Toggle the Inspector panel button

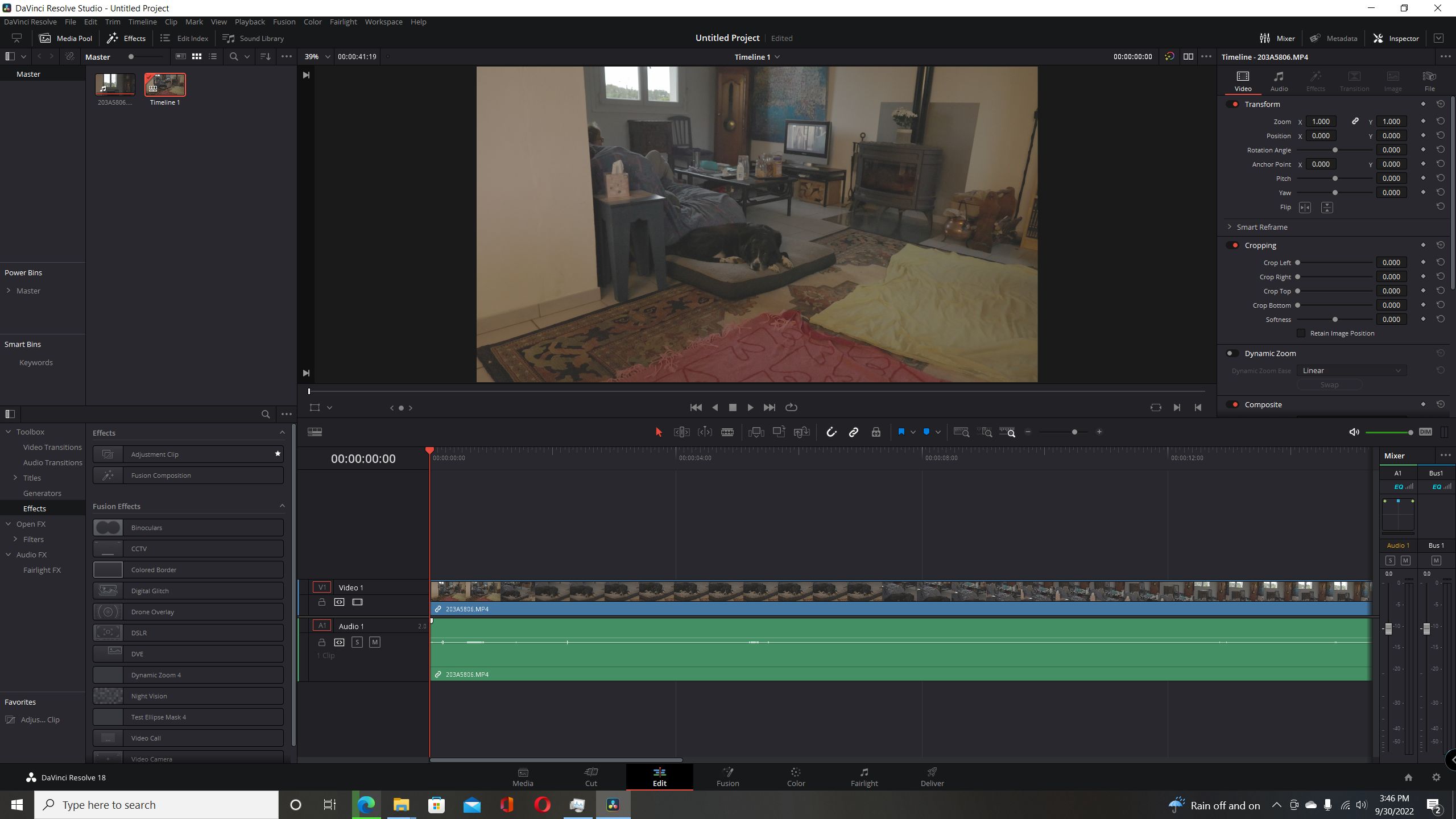point(1396,38)
